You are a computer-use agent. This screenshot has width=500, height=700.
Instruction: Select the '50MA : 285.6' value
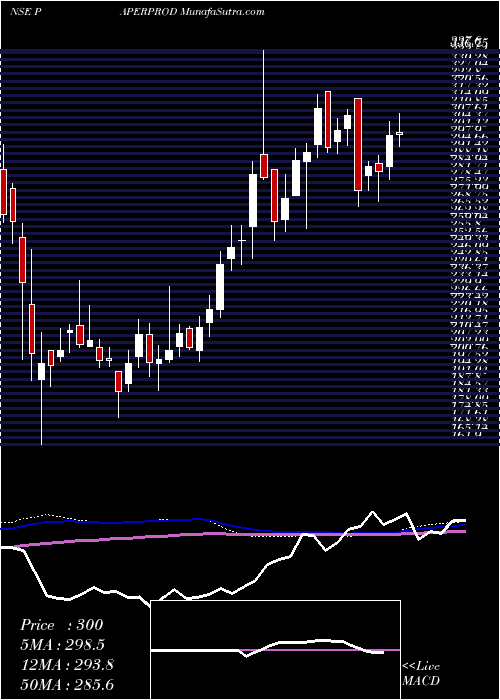(x=68, y=685)
